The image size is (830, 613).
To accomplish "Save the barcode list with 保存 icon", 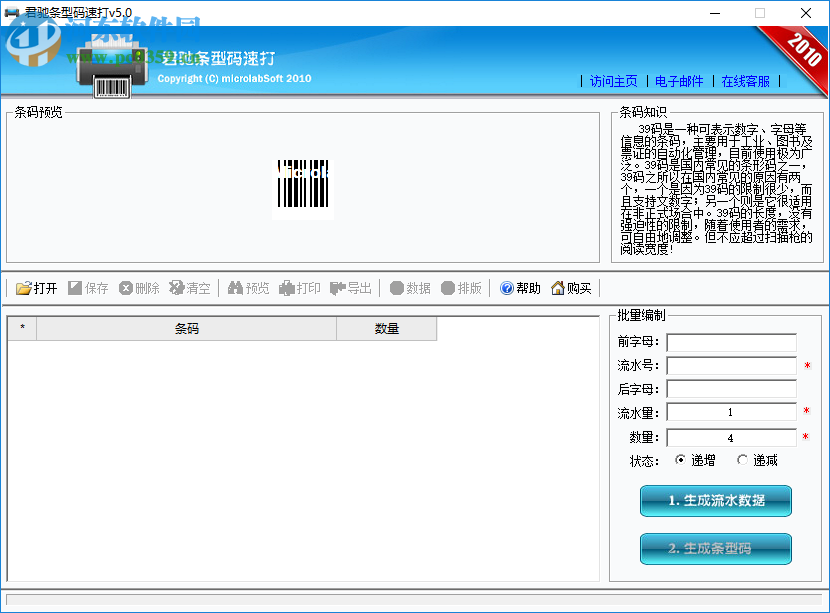I will (x=92, y=289).
